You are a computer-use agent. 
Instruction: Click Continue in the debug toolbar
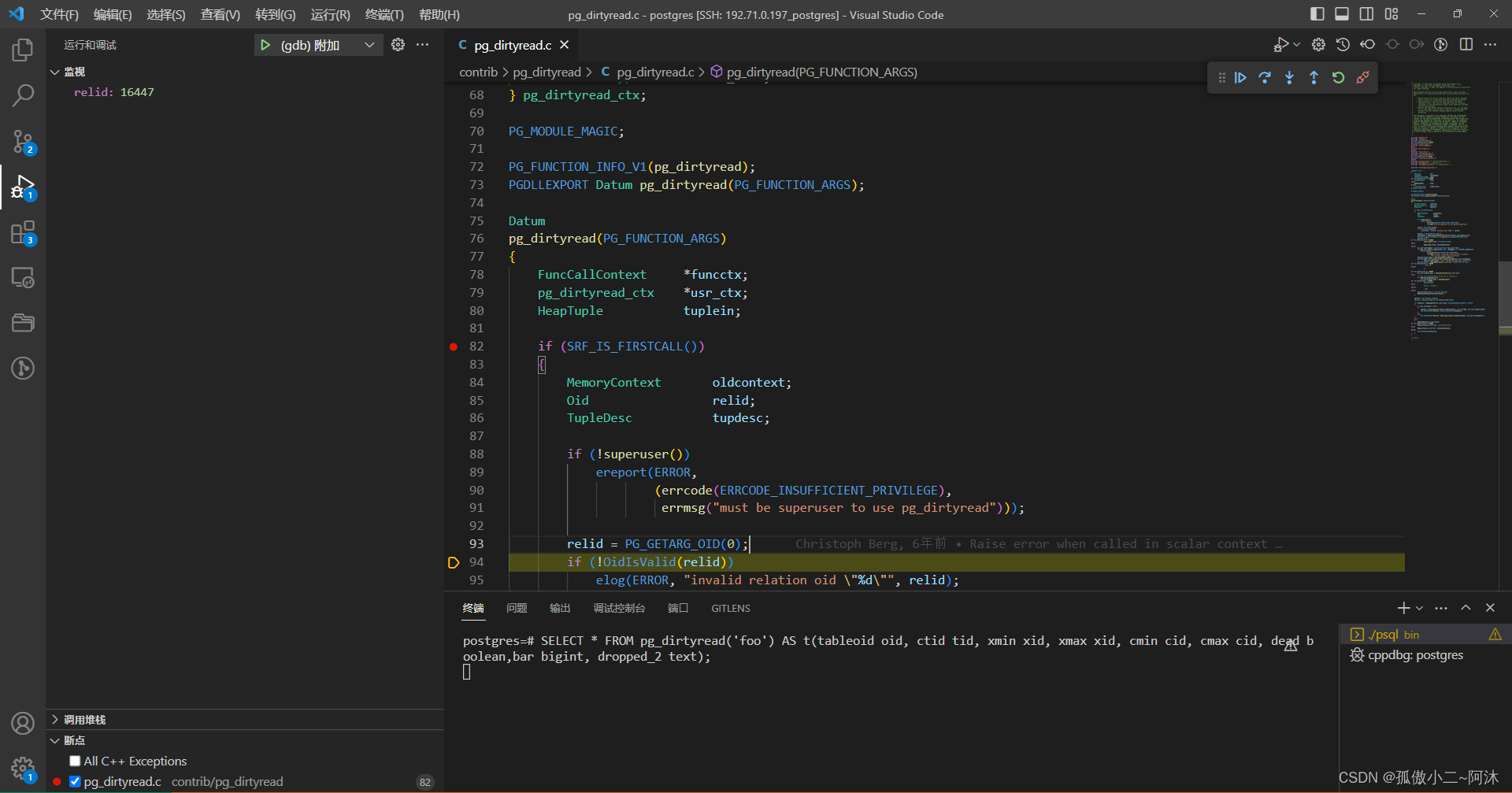click(1240, 77)
